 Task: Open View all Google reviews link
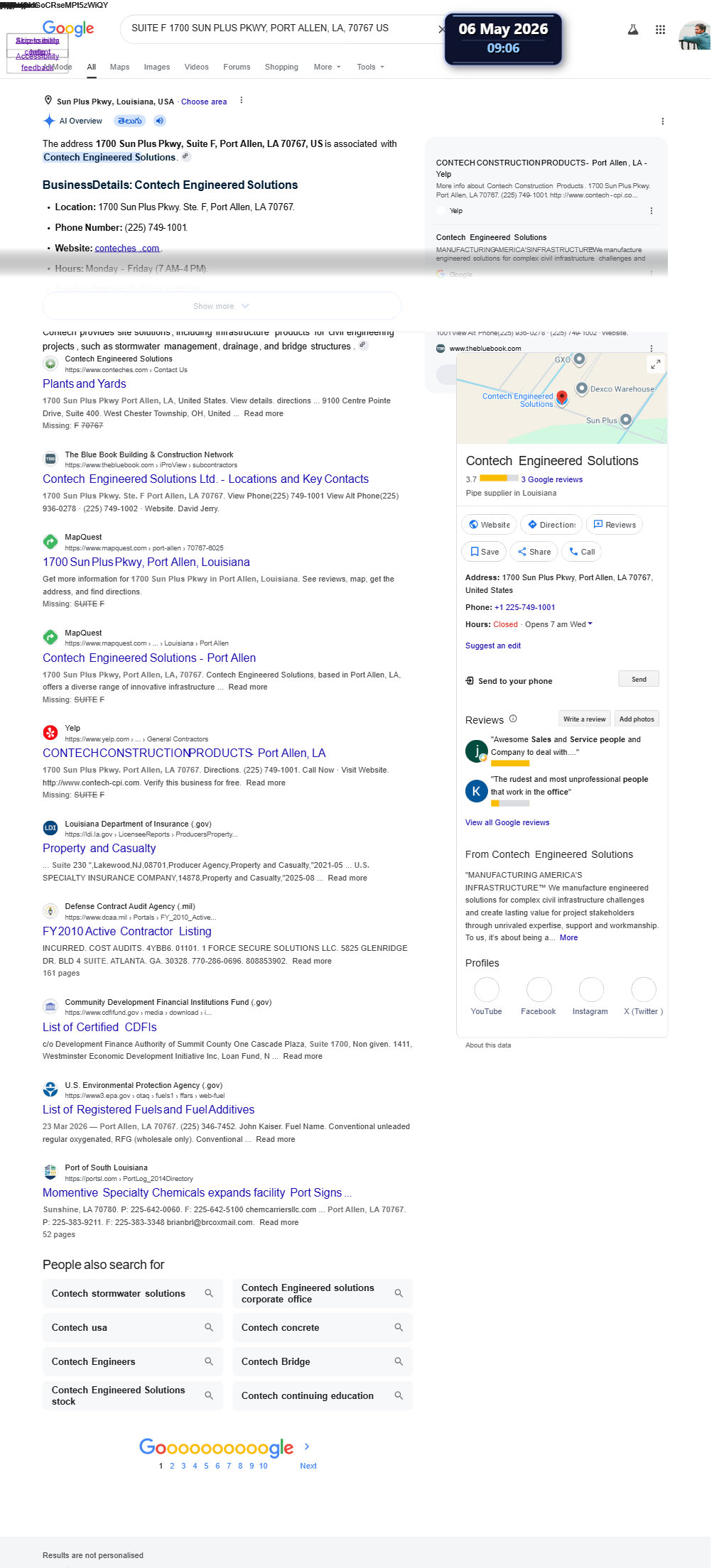[x=507, y=822]
